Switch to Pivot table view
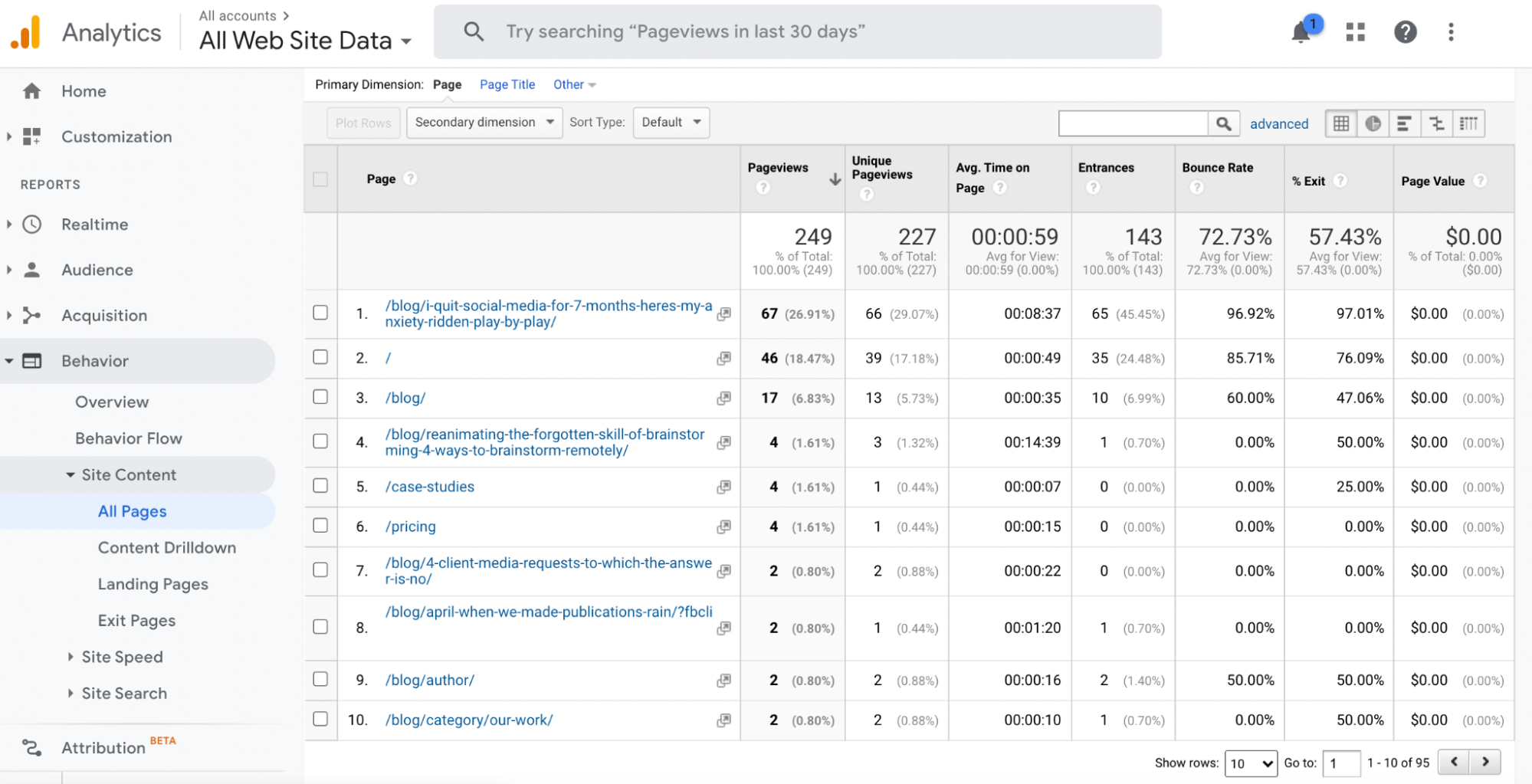The height and width of the screenshot is (784, 1532). (x=1468, y=123)
